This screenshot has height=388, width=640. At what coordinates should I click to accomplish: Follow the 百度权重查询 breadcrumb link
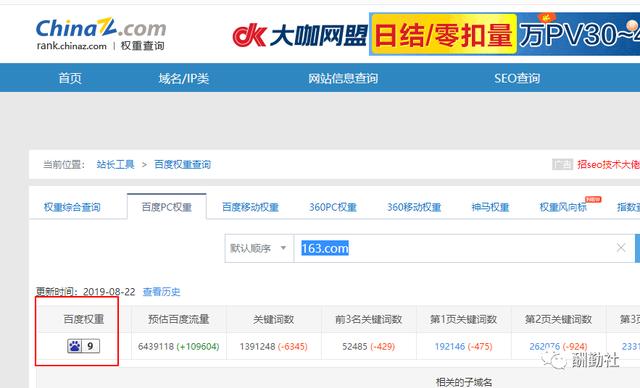182,164
